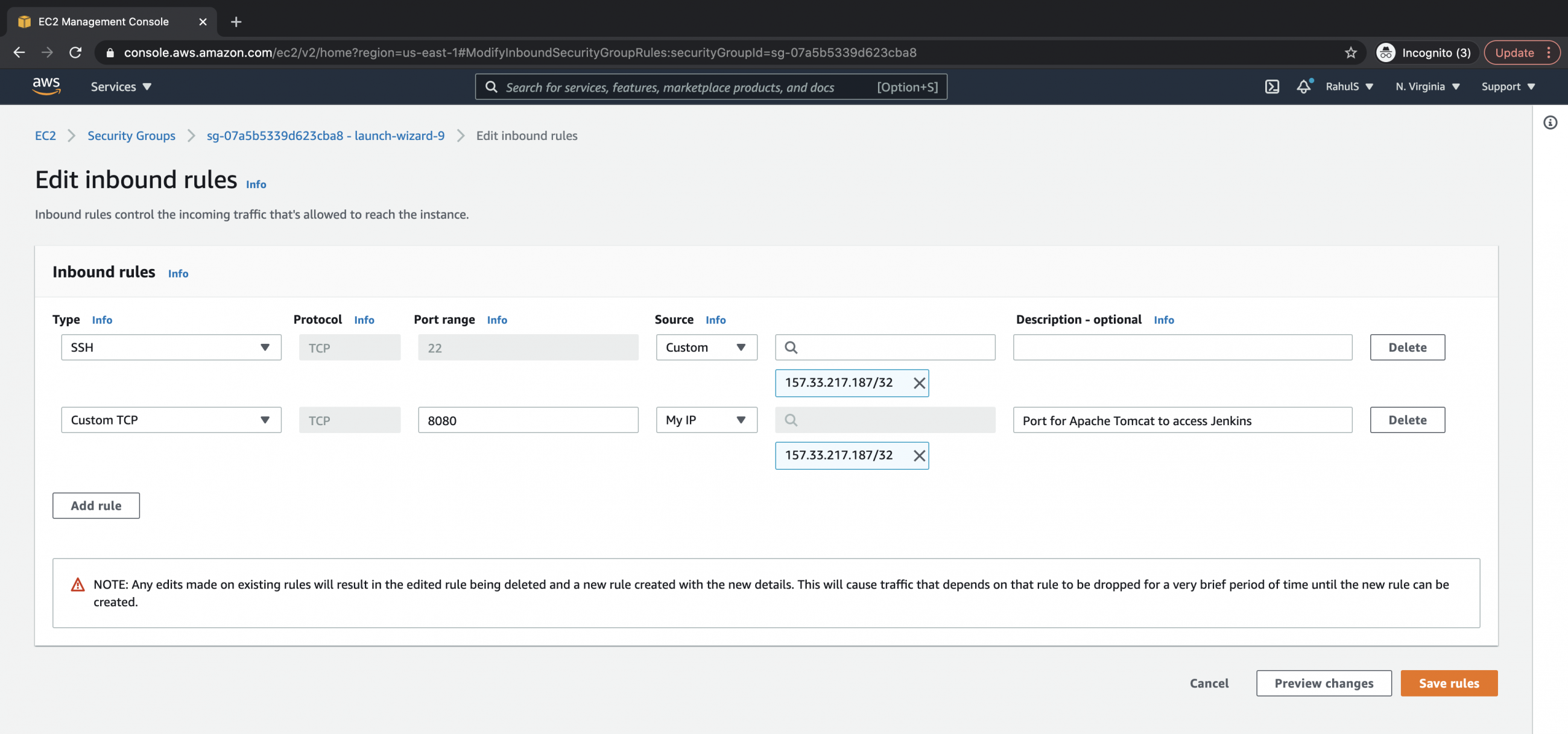The height and width of the screenshot is (734, 1568).
Task: Click the AWS logo to go home
Action: (x=46, y=86)
